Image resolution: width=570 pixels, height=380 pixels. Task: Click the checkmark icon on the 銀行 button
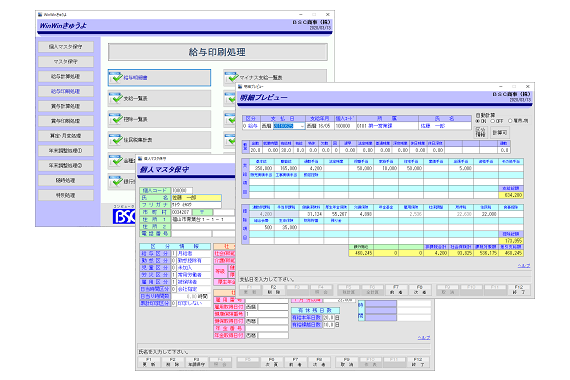coord(116,181)
